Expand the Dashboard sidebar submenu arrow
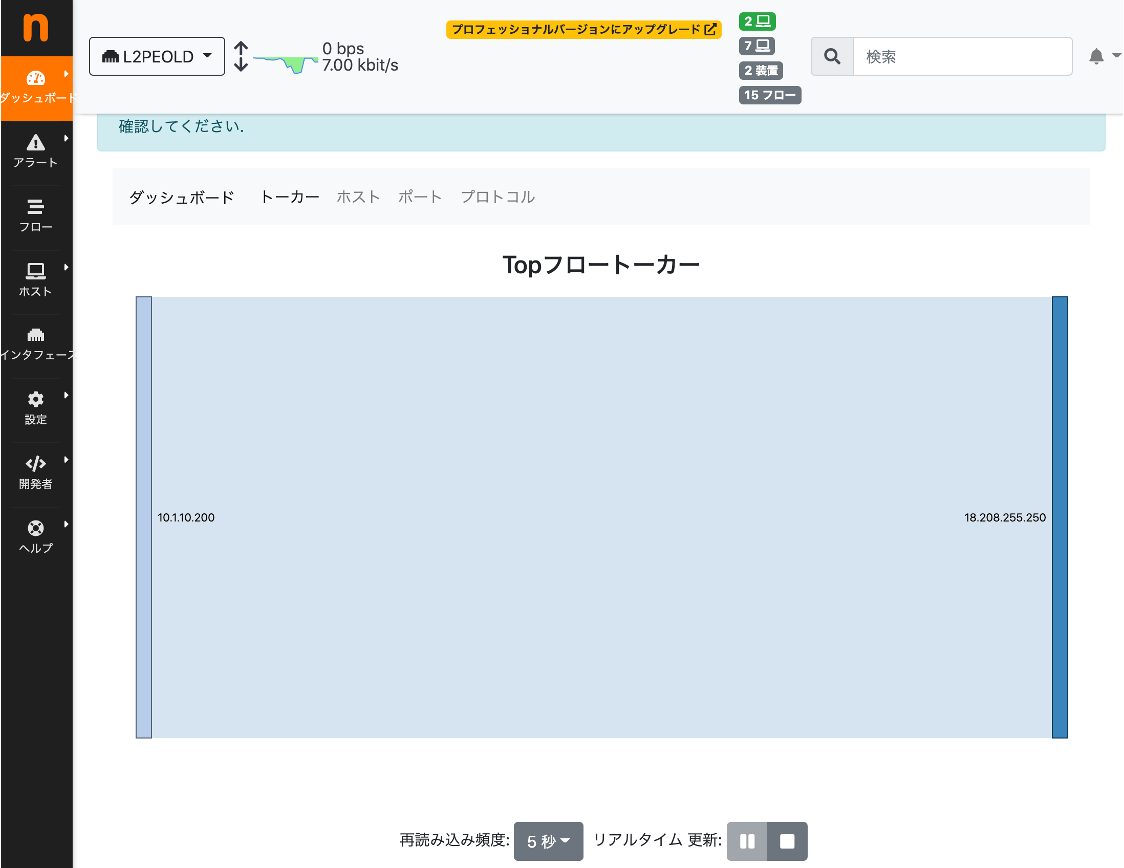This screenshot has height=868, width=1124. pos(66,74)
